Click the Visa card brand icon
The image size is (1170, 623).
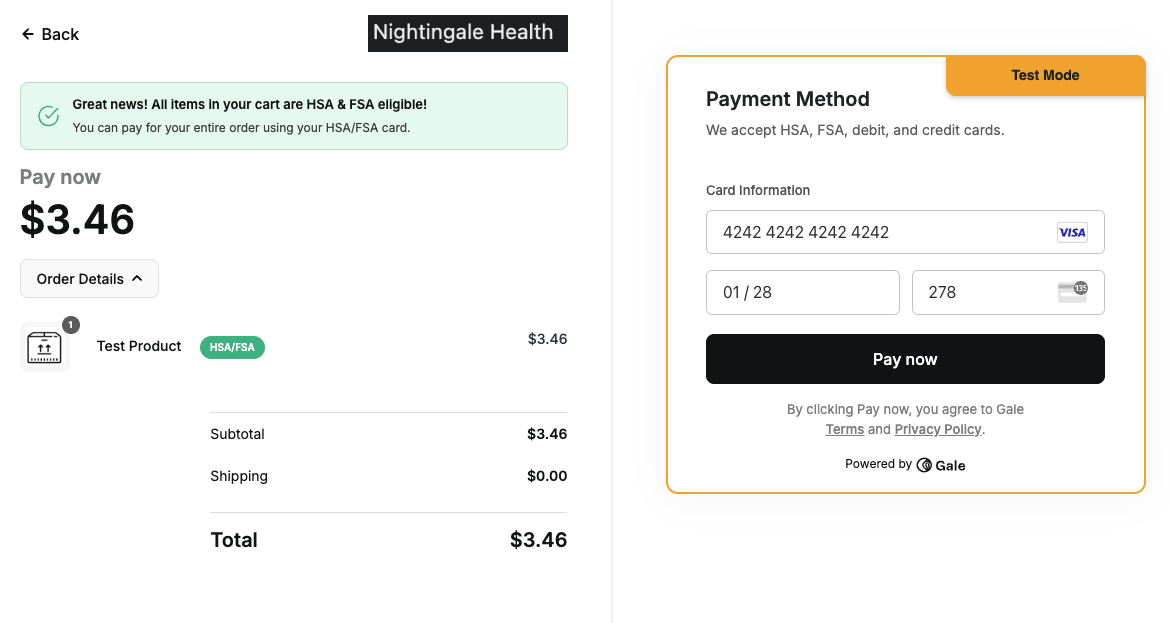pos(1072,232)
